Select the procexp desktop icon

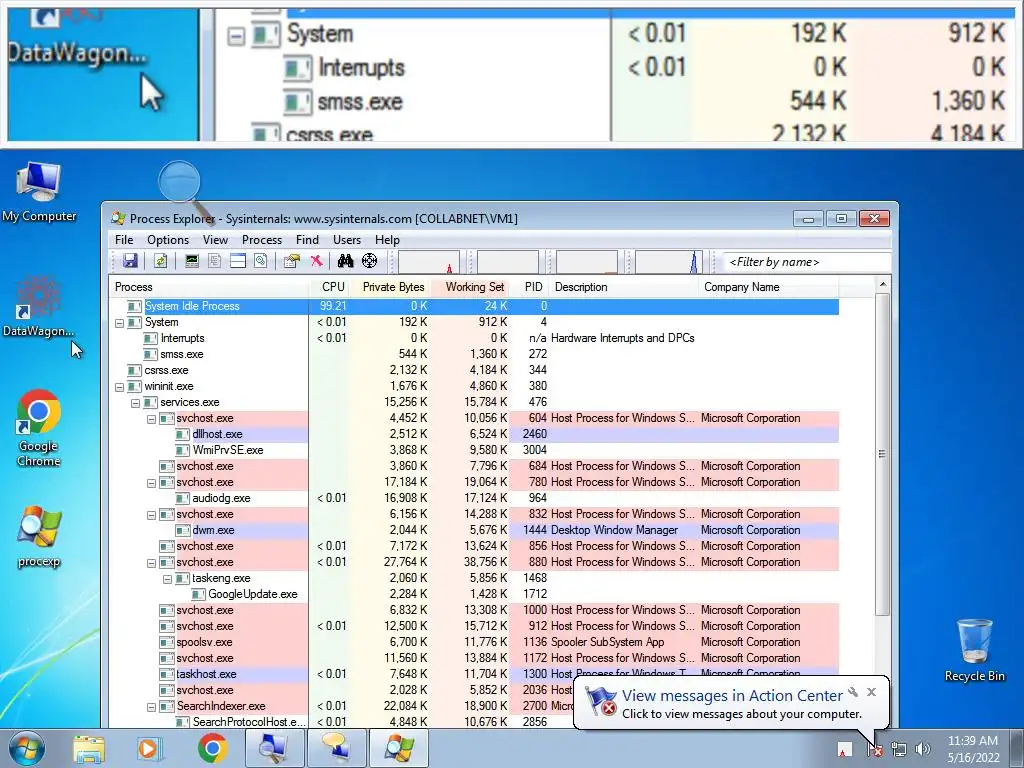tap(39, 537)
